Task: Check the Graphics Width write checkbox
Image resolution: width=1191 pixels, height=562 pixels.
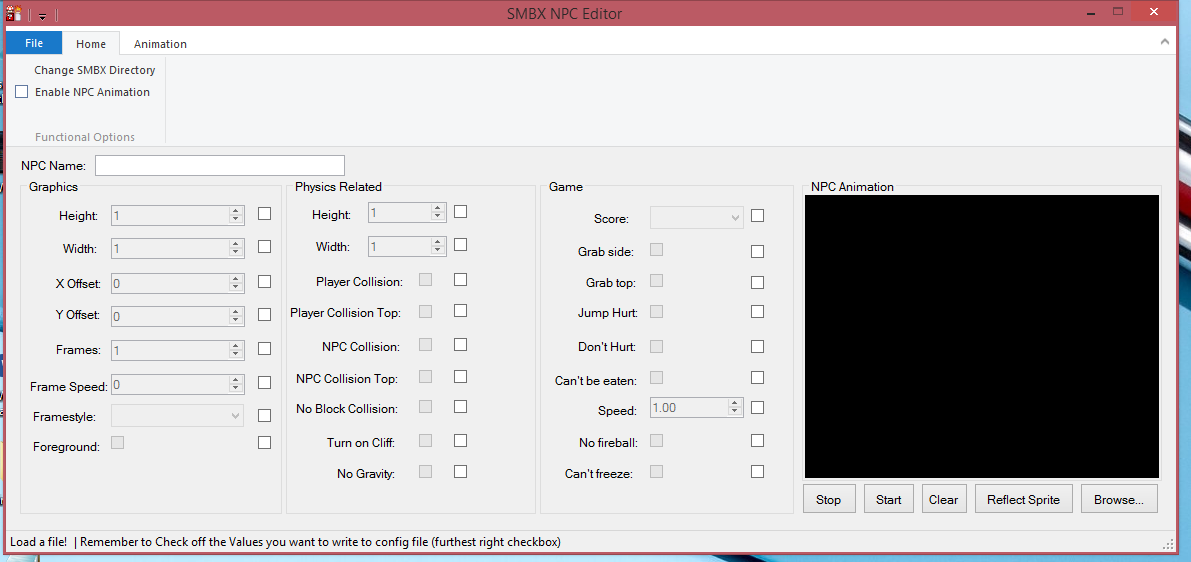Action: coord(264,247)
